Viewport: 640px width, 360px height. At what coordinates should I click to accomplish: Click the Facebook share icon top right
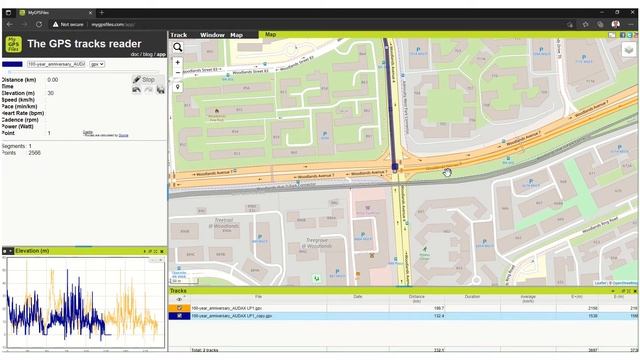[623, 35]
